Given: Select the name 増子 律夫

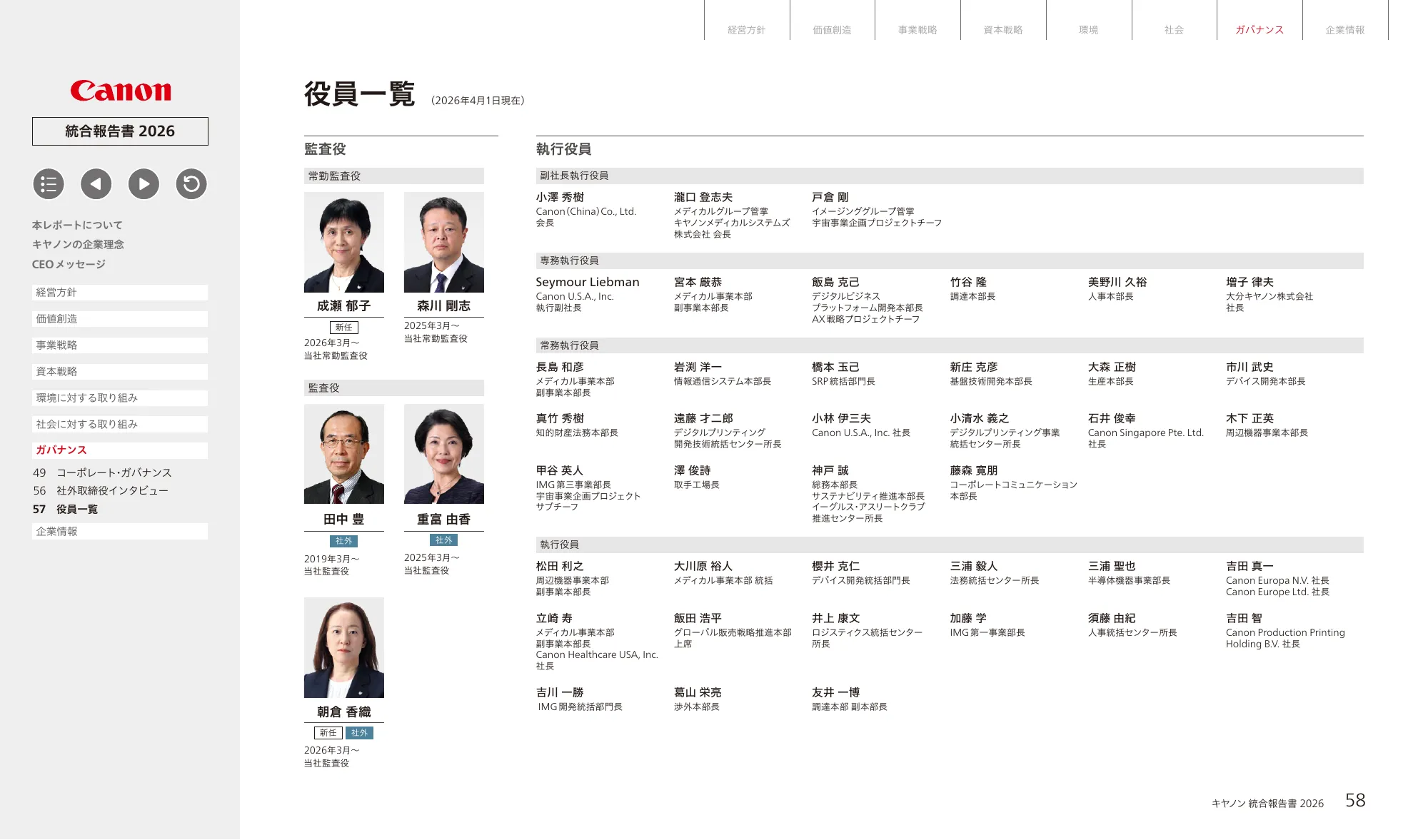Looking at the screenshot, I should click(x=1249, y=282).
